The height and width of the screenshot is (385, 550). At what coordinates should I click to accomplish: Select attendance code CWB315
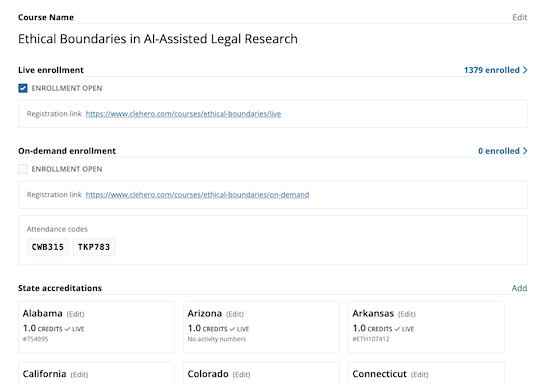tap(48, 247)
